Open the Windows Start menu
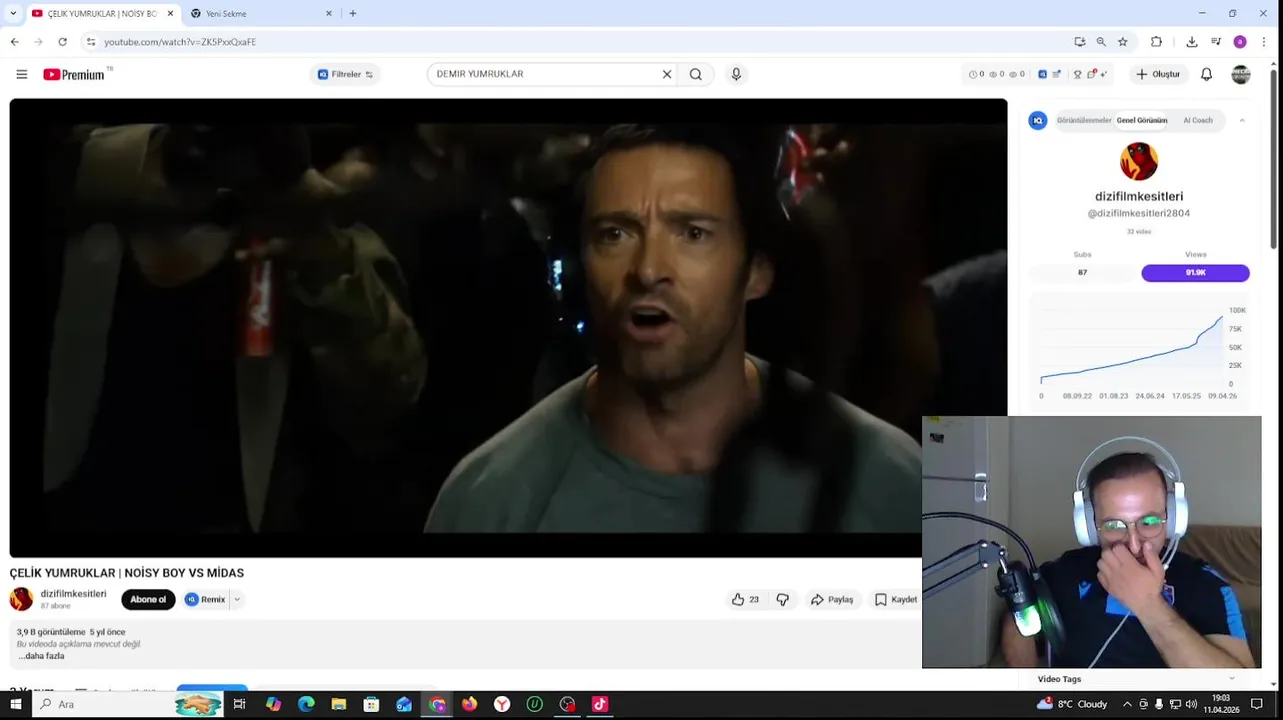Screen dimensions: 1283x720 pos(15,704)
